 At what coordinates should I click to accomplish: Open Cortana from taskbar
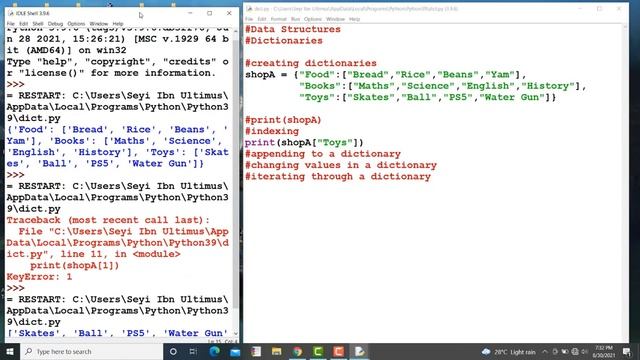point(173,351)
